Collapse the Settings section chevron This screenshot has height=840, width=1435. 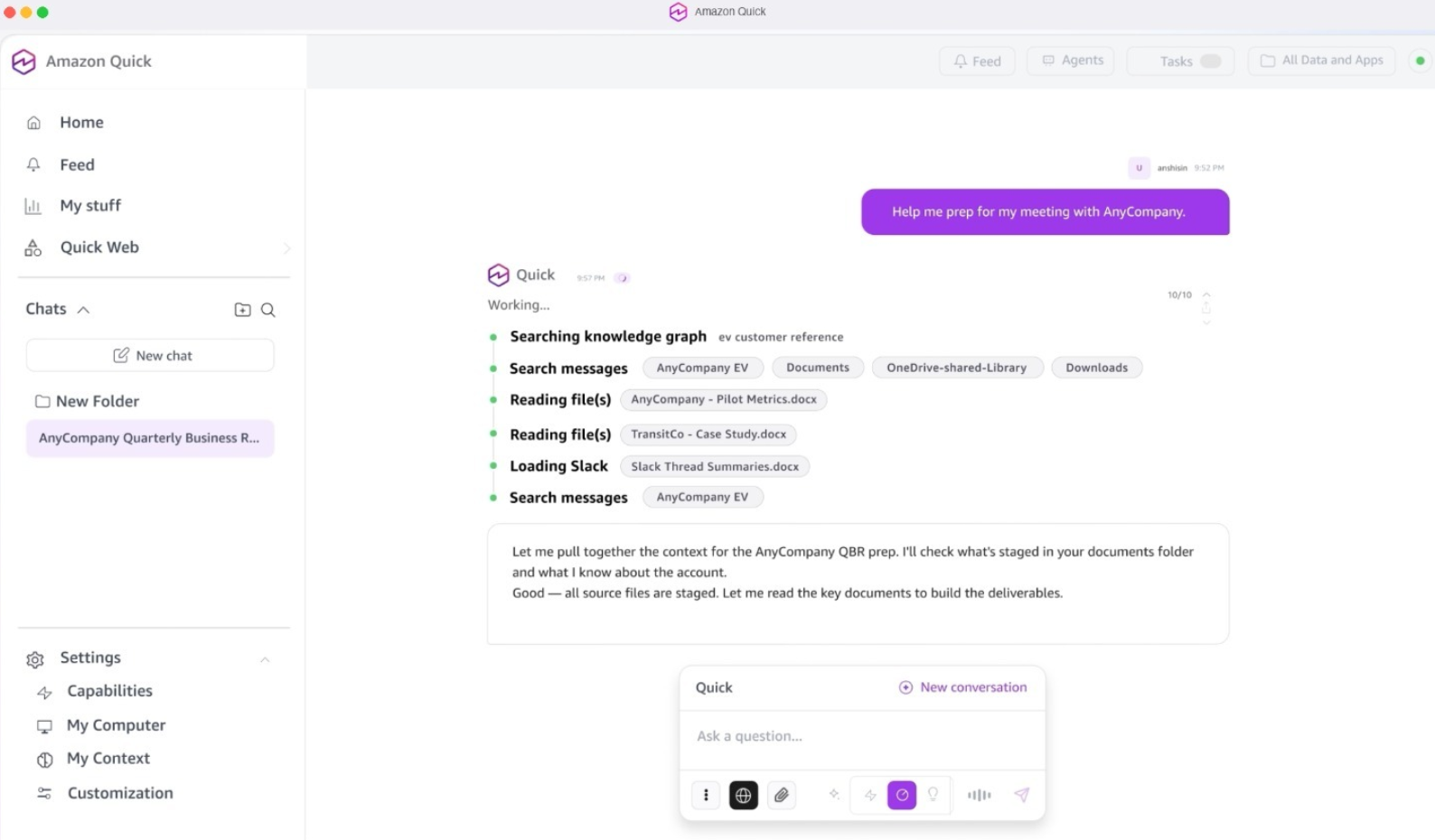[x=265, y=659]
